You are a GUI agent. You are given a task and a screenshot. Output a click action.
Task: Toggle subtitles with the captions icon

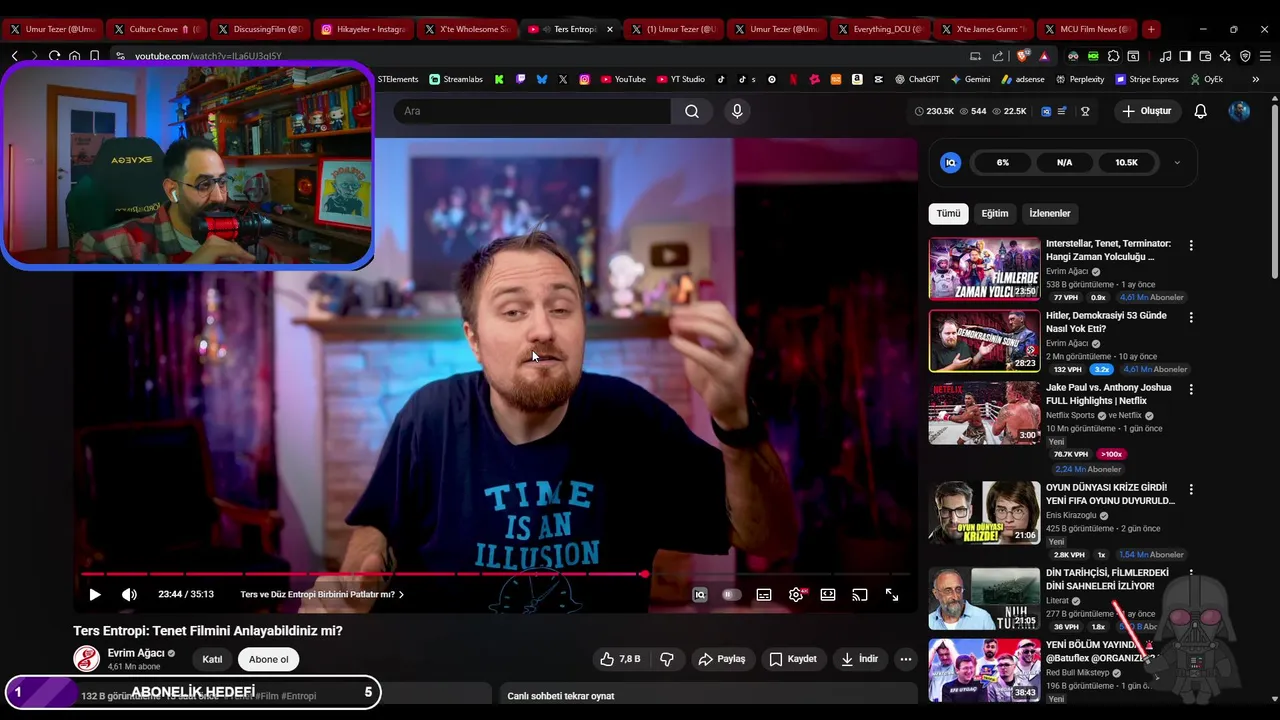click(764, 595)
